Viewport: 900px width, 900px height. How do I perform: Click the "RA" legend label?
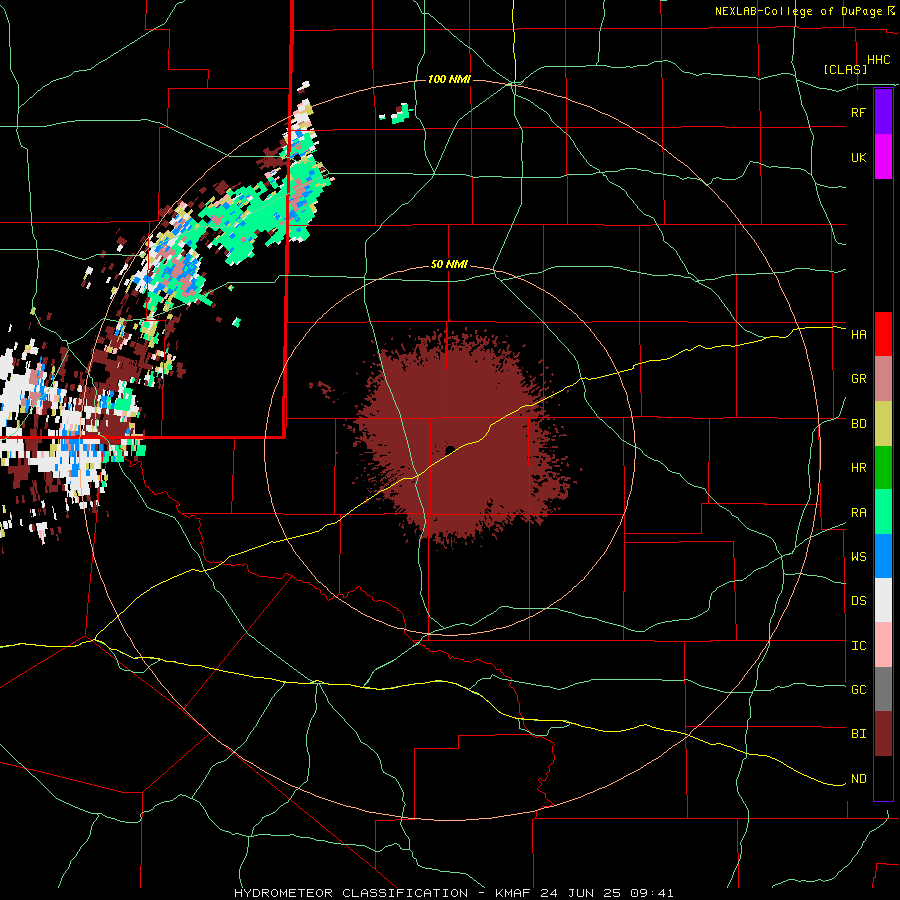coord(858,513)
